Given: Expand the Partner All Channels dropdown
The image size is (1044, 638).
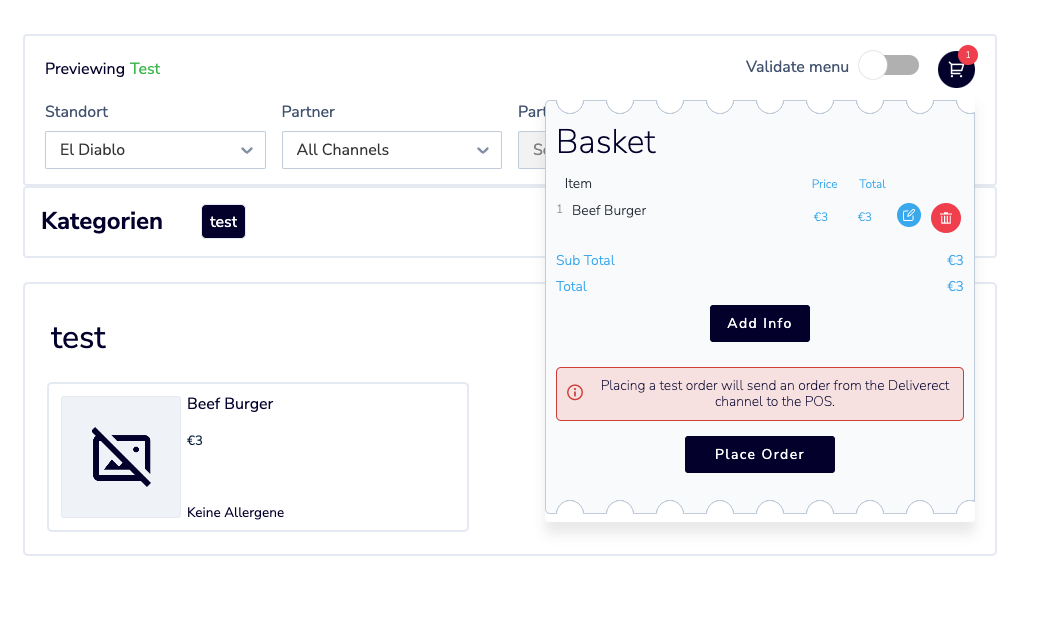Looking at the screenshot, I should 392,150.
